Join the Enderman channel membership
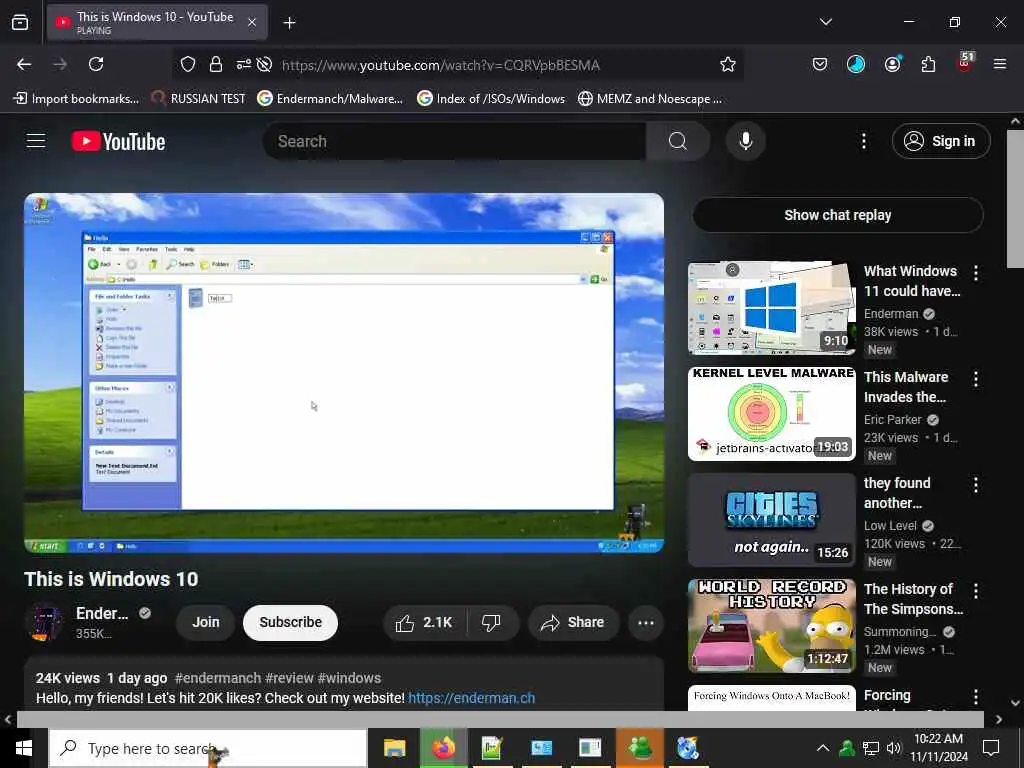 tap(206, 622)
